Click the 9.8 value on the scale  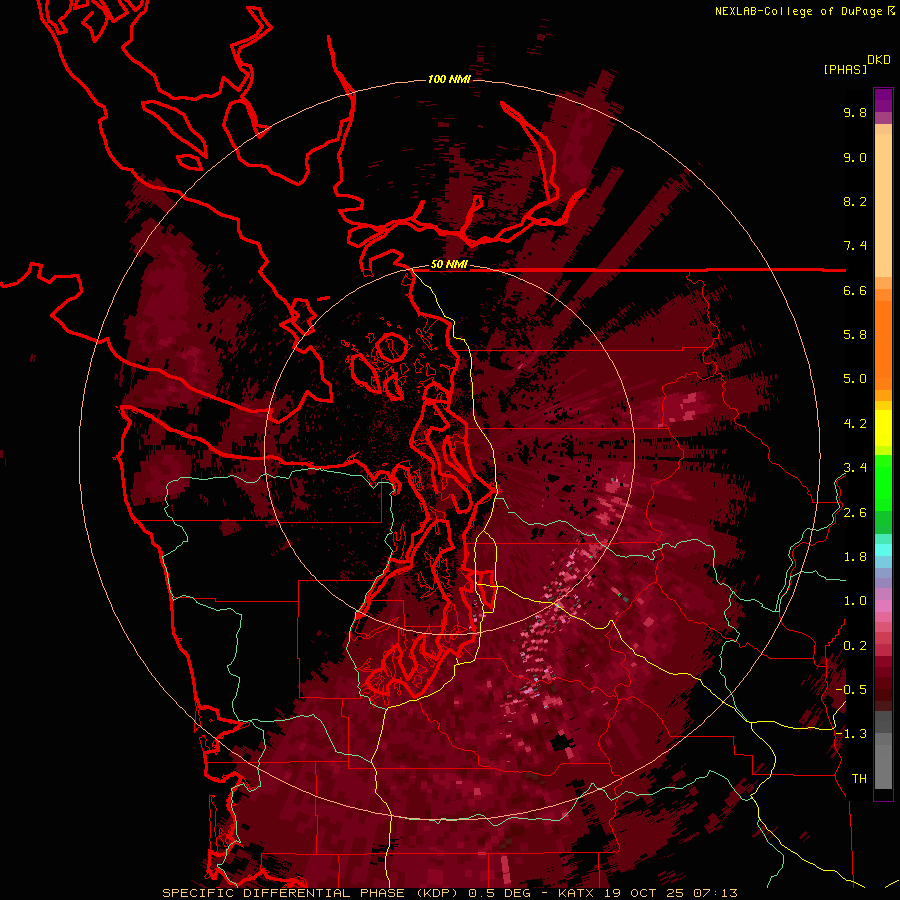pos(855,112)
